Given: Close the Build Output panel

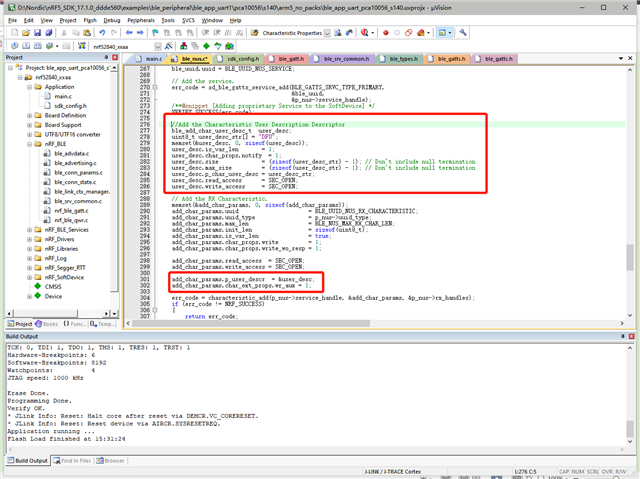Looking at the screenshot, I should coord(632,336).
